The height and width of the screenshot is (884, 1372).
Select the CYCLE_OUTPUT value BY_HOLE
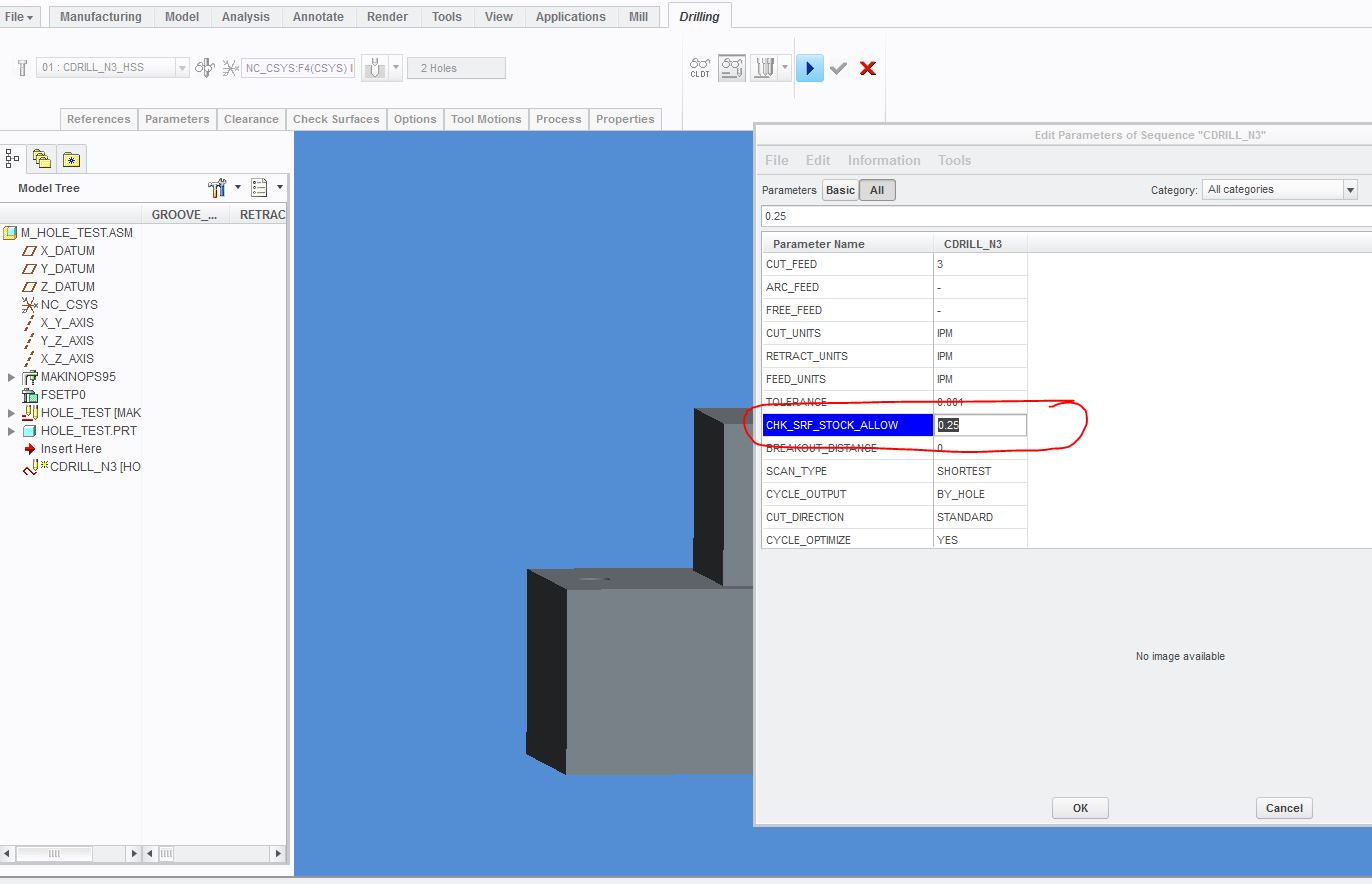coord(980,494)
